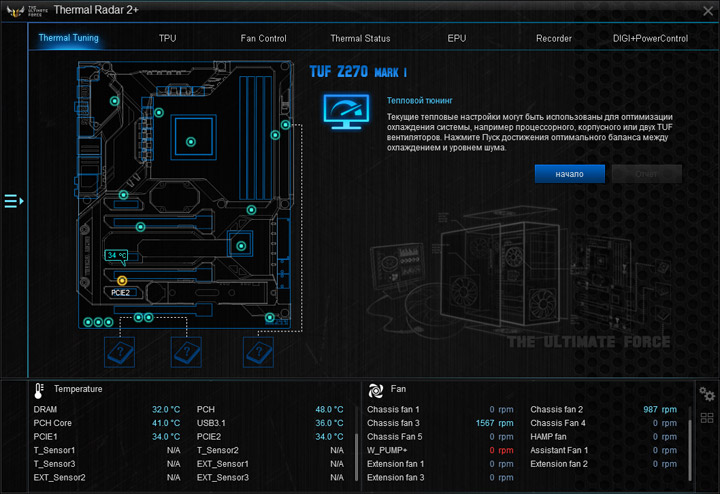Click the sensor dot below DRAM slots
Viewport: 720px width, 494px height.
(251, 210)
